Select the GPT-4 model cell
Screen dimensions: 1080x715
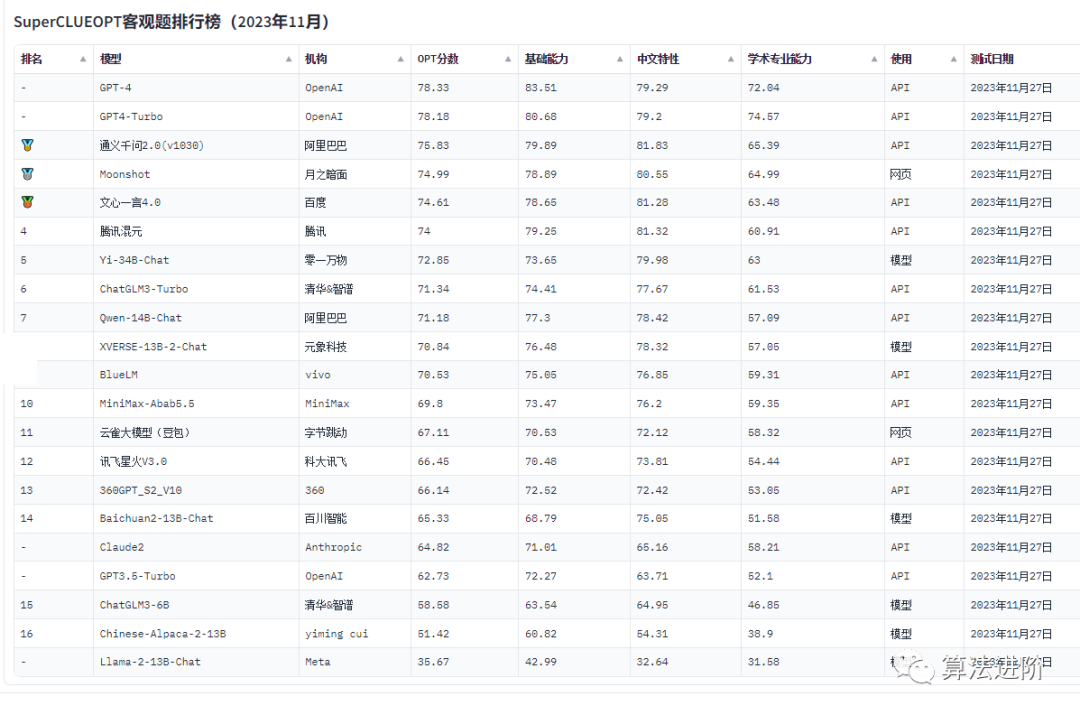coord(196,88)
